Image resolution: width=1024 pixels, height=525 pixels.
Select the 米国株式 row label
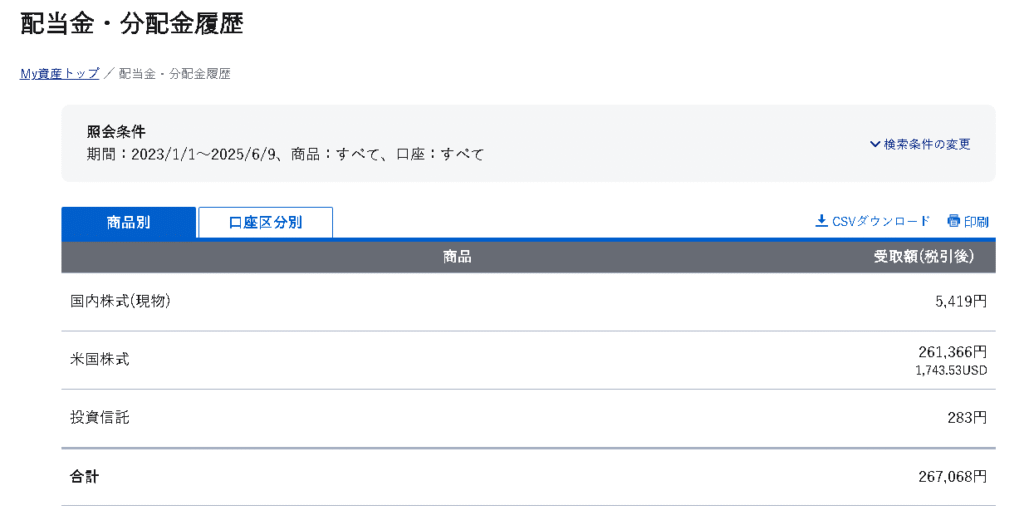(x=100, y=359)
